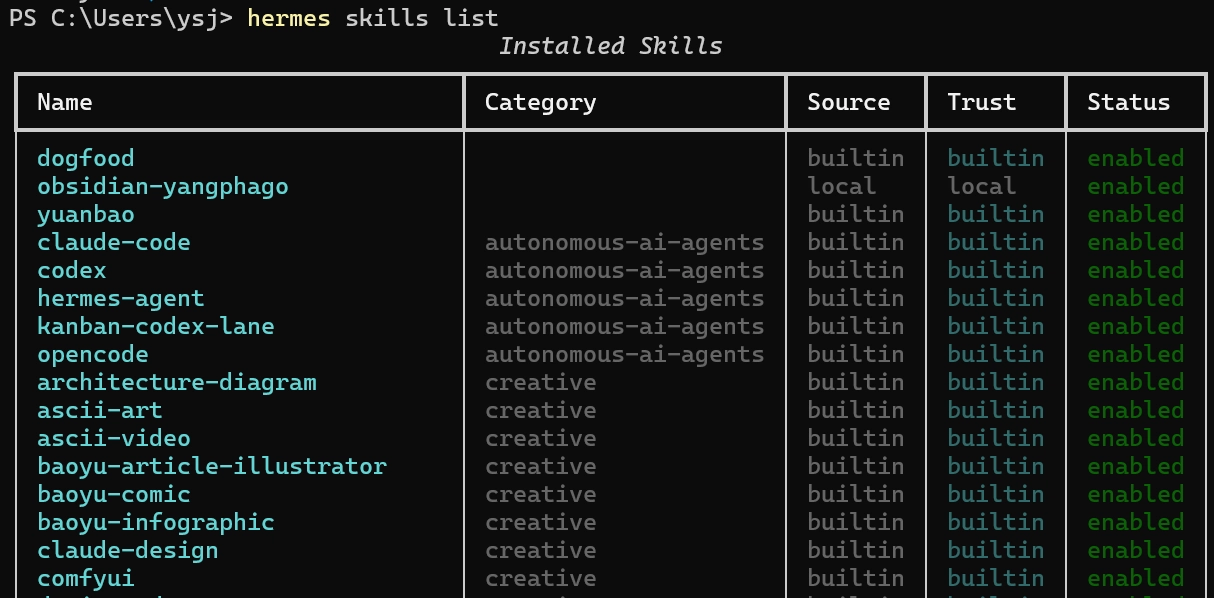
Task: Select the yuanbao skill name
Action: (x=86, y=214)
